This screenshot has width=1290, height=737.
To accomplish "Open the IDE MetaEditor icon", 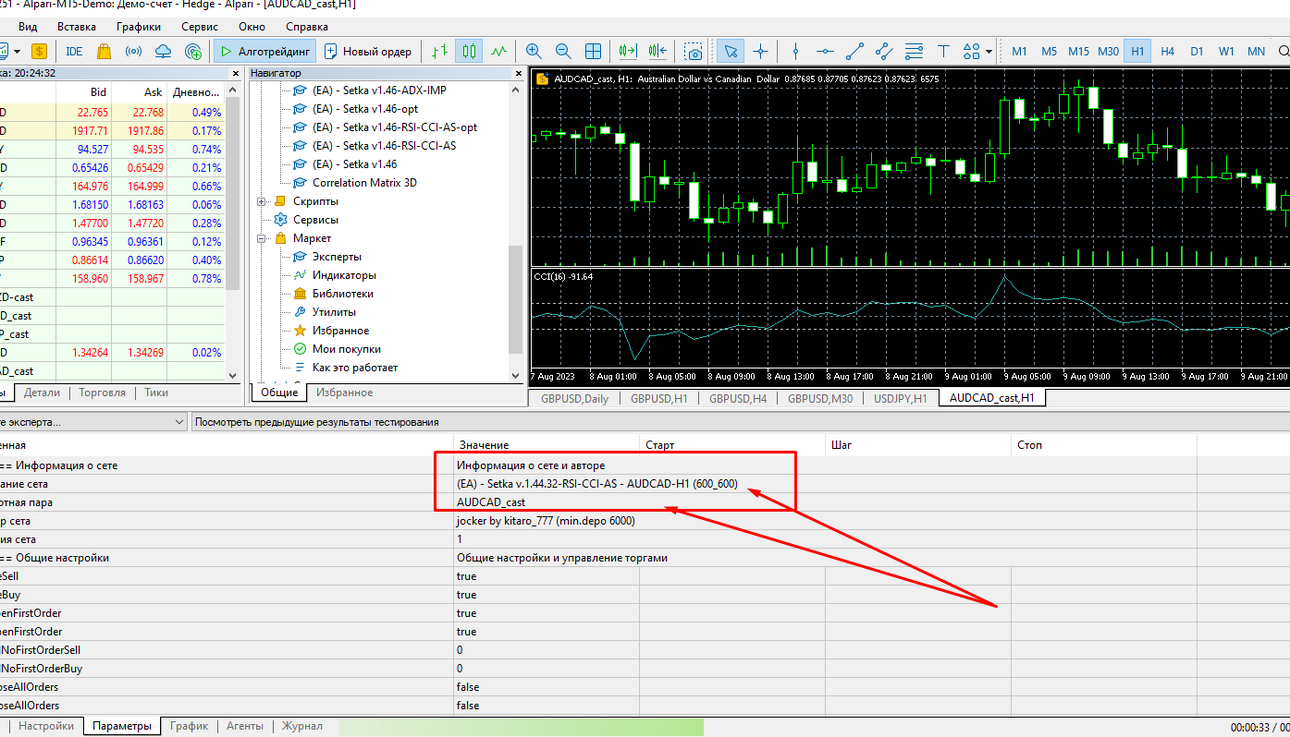I will click(74, 51).
